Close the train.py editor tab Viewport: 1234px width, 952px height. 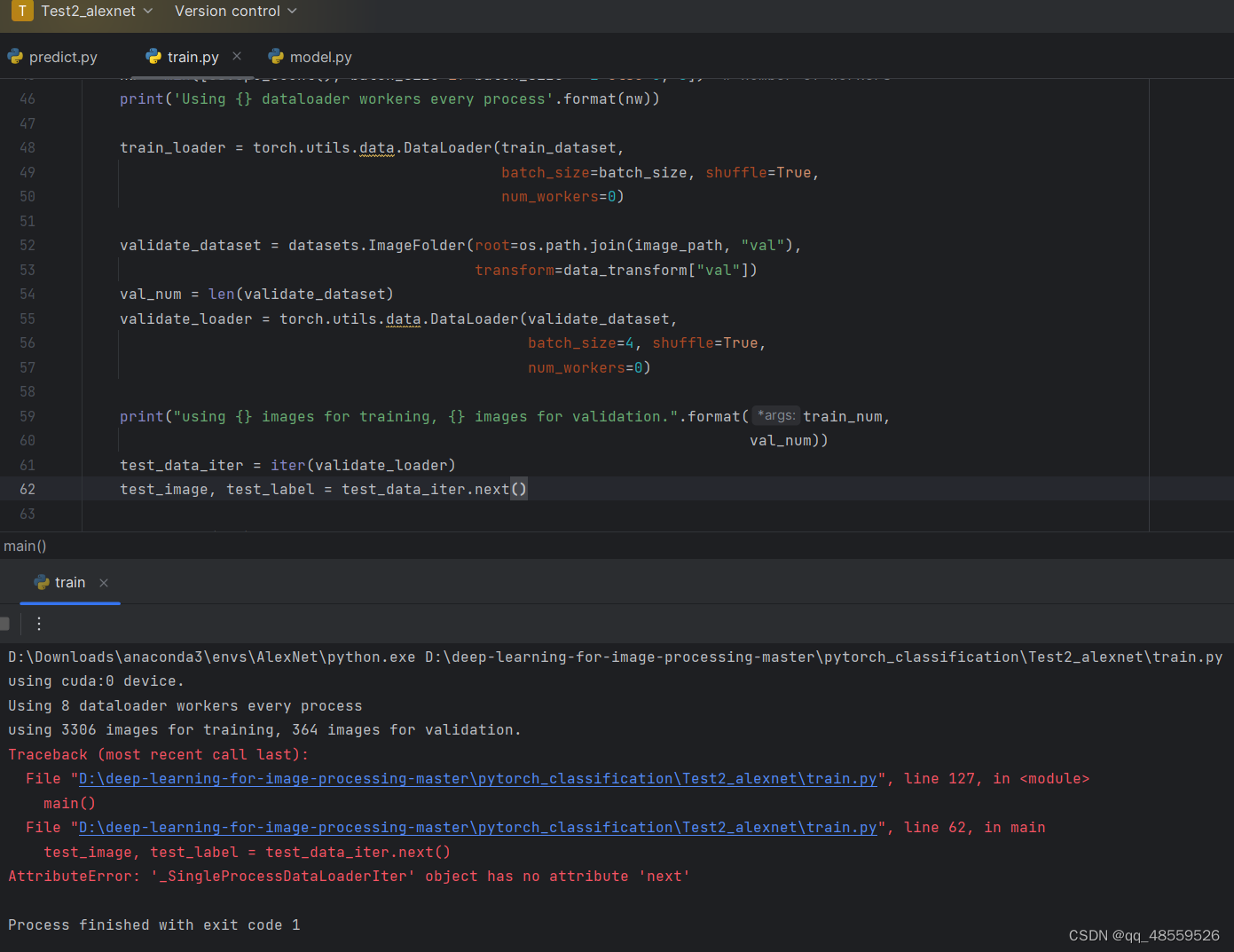pyautogui.click(x=235, y=55)
